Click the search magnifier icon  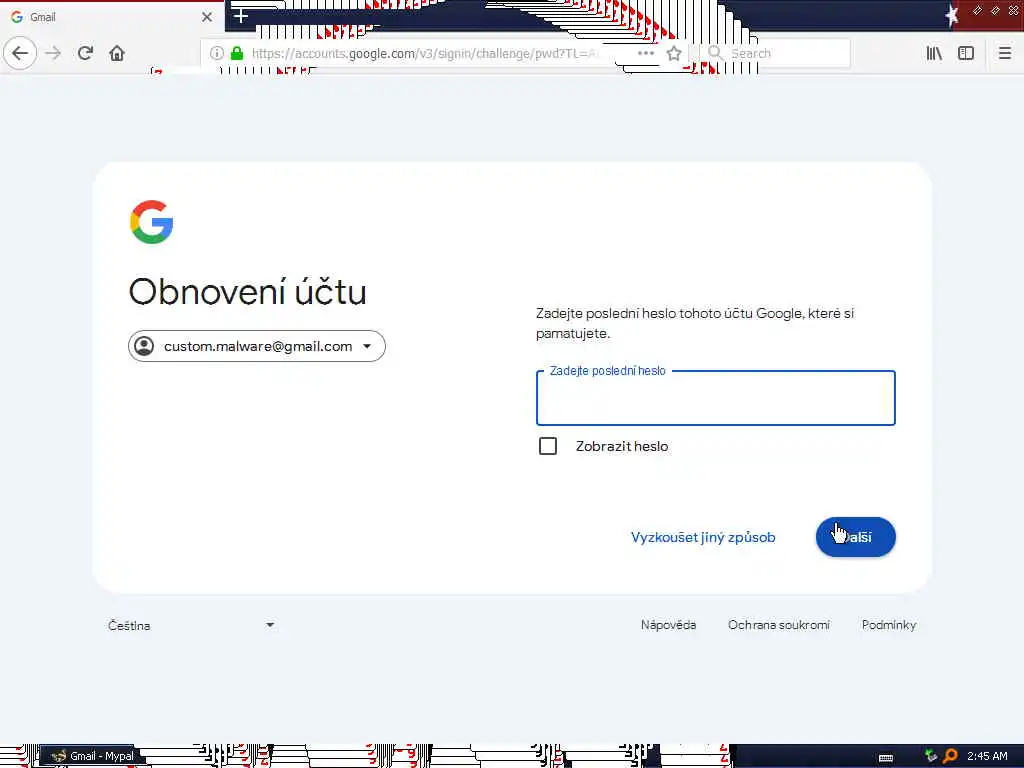click(716, 53)
